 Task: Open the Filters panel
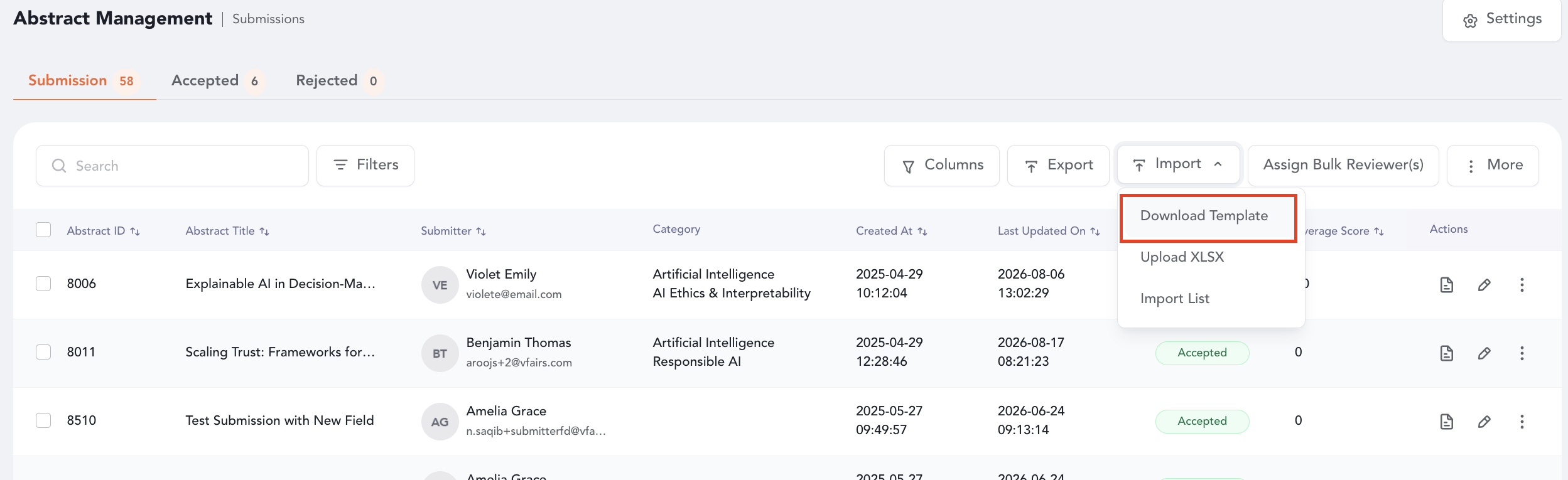(365, 166)
